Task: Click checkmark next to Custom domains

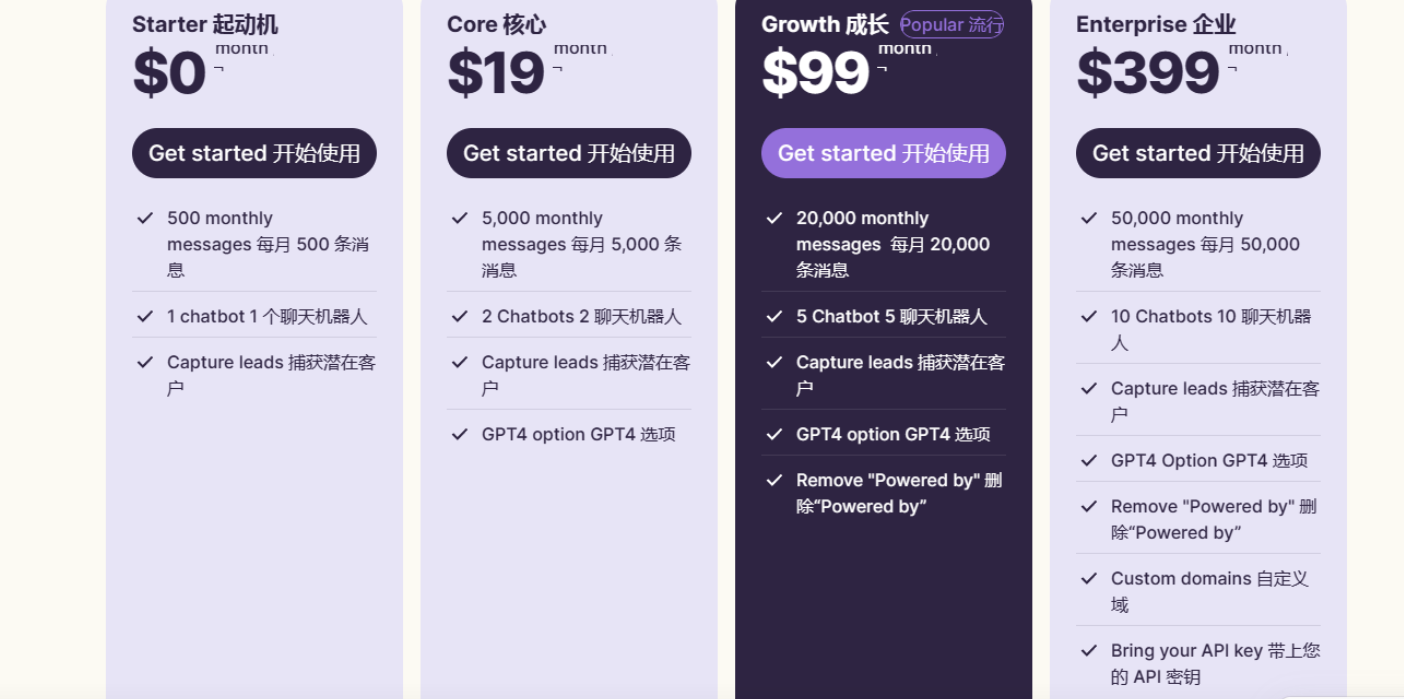Action: coord(1089,578)
